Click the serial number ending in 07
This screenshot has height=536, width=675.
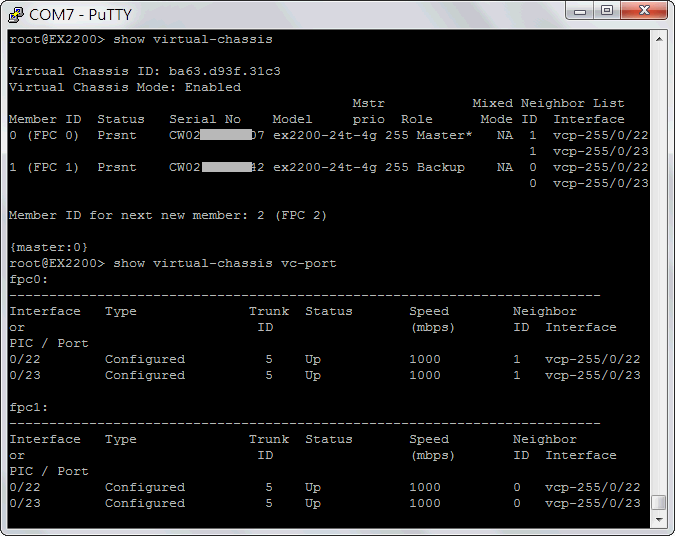(x=217, y=135)
